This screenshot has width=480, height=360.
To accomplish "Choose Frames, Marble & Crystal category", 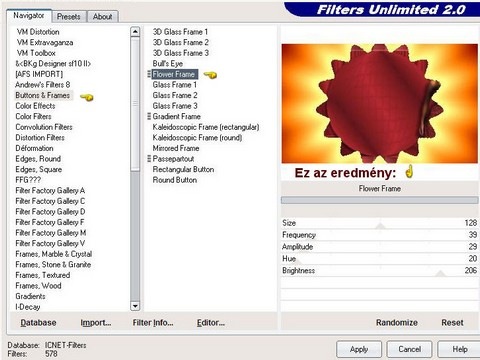I will (x=54, y=254).
